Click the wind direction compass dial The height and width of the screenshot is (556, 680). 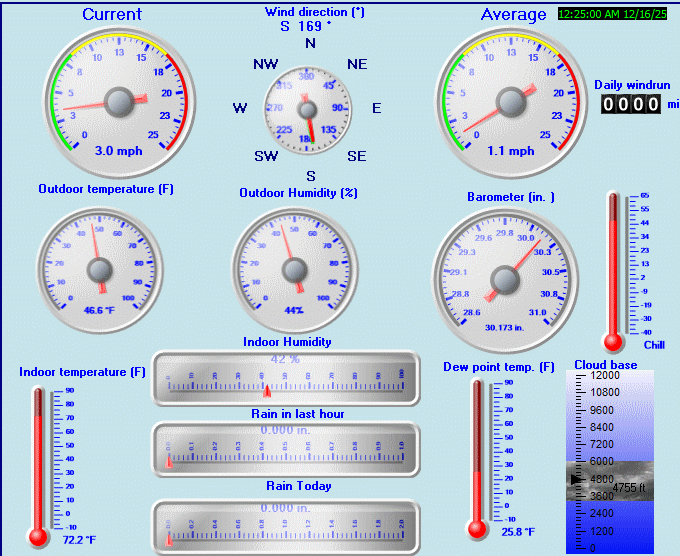click(310, 107)
